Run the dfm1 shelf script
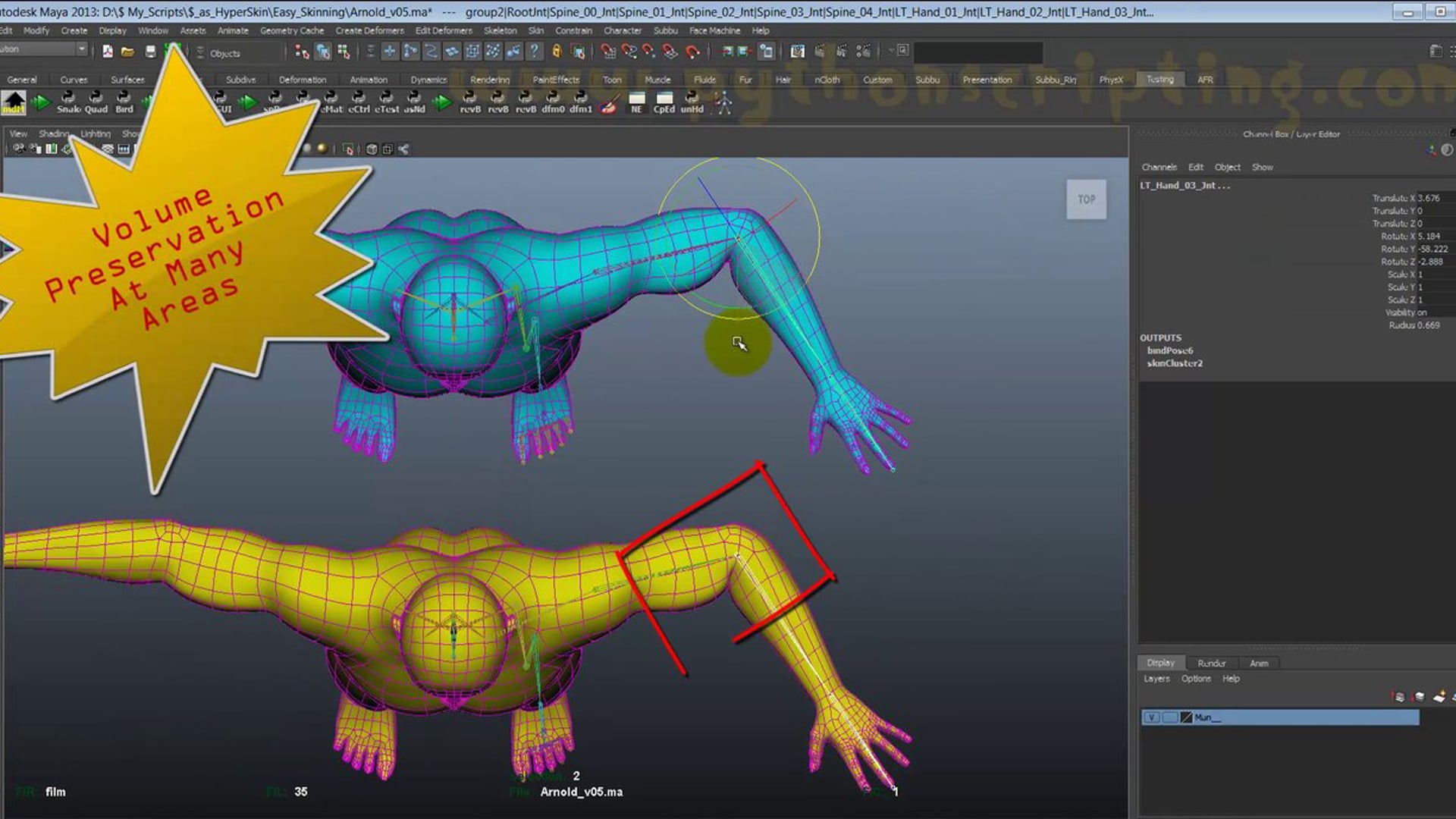This screenshot has height=819, width=1456. click(x=581, y=102)
